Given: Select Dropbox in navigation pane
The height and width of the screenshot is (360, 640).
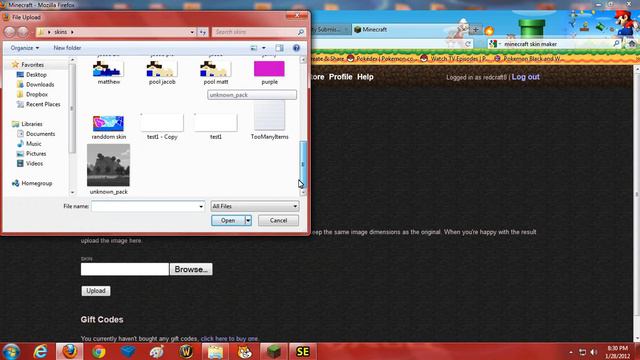Looking at the screenshot, I should point(37,94).
